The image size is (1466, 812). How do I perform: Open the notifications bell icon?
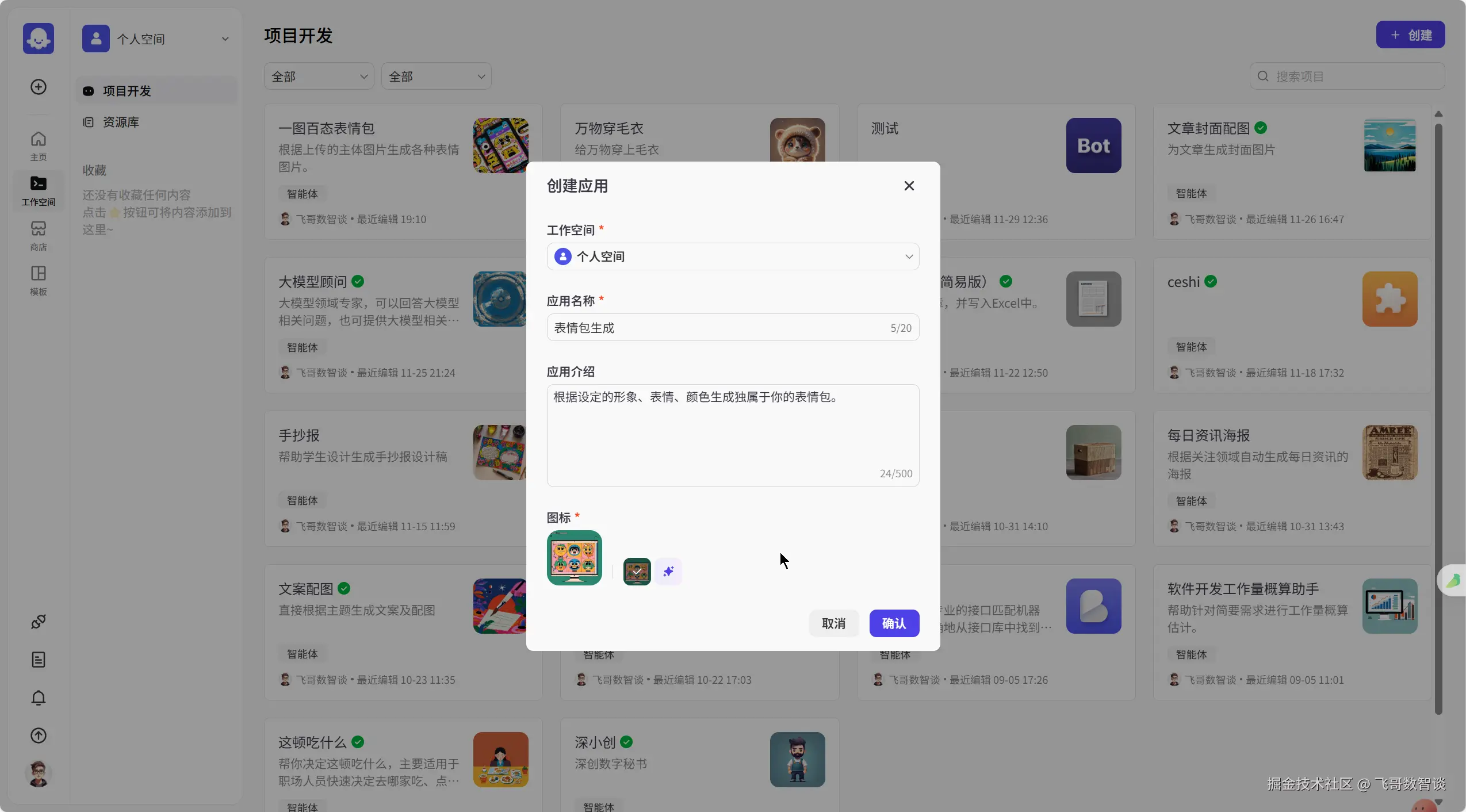39,698
